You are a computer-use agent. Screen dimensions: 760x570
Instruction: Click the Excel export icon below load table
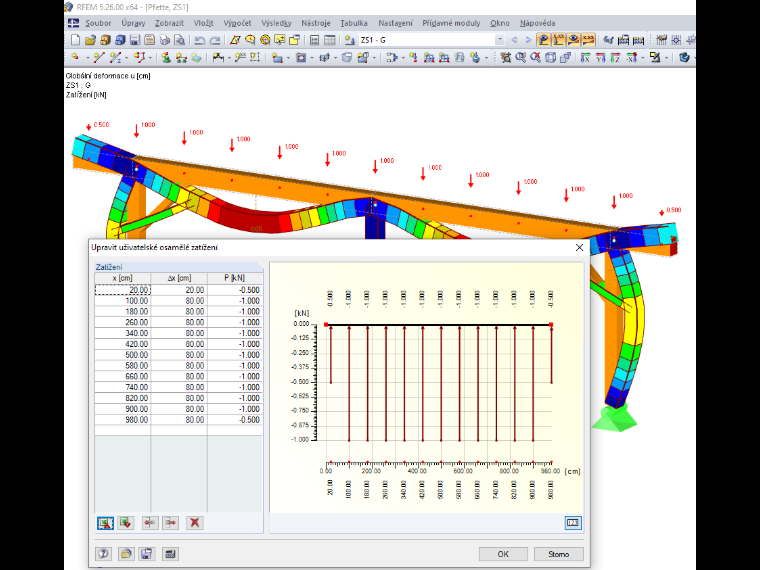point(126,522)
